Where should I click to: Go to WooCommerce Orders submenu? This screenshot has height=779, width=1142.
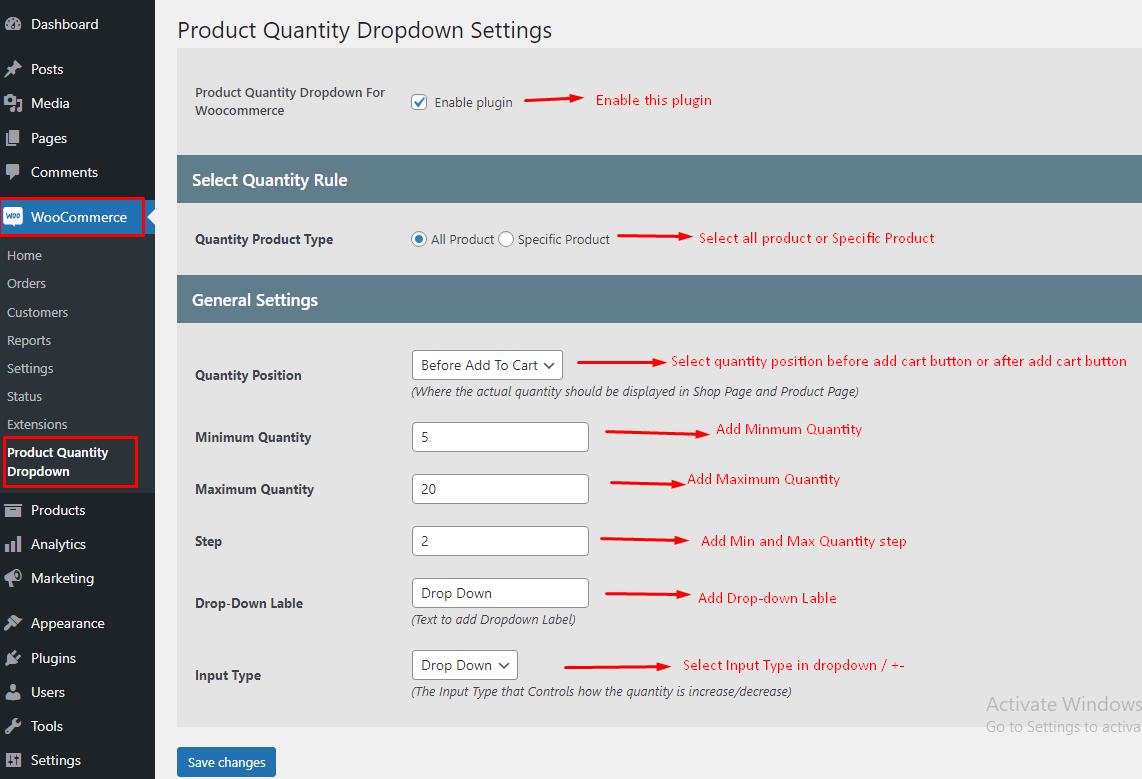[x=26, y=283]
